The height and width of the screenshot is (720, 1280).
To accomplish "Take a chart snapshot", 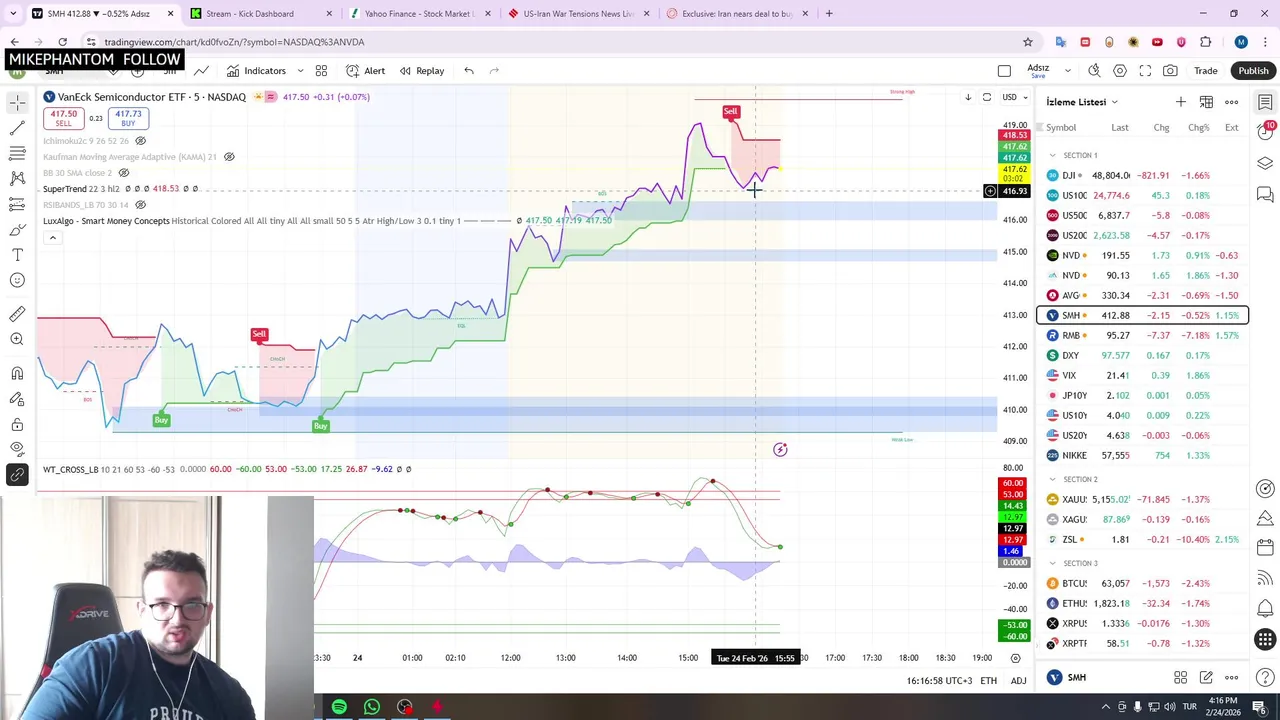I will 1170,71.
